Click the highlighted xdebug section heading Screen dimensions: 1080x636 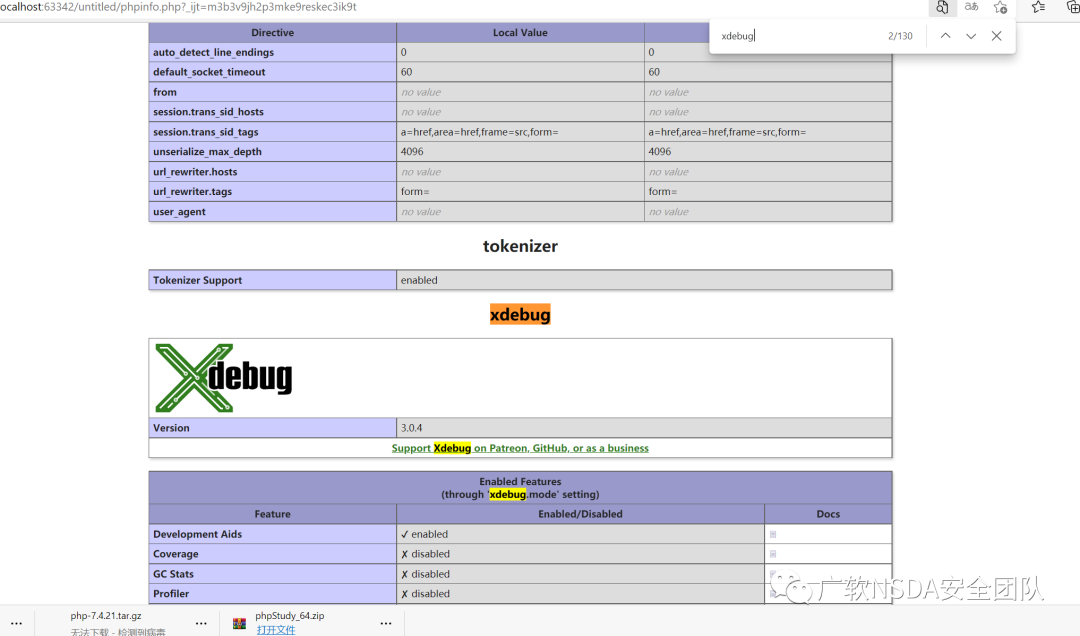[x=520, y=315]
